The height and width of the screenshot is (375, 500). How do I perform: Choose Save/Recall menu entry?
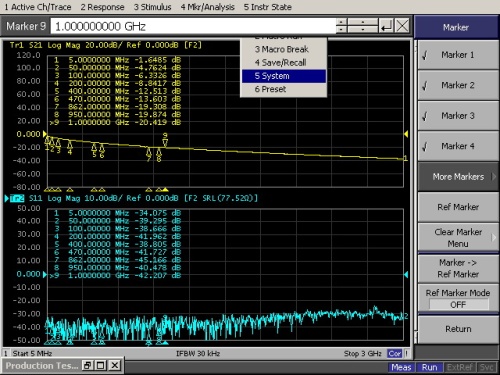coord(284,63)
